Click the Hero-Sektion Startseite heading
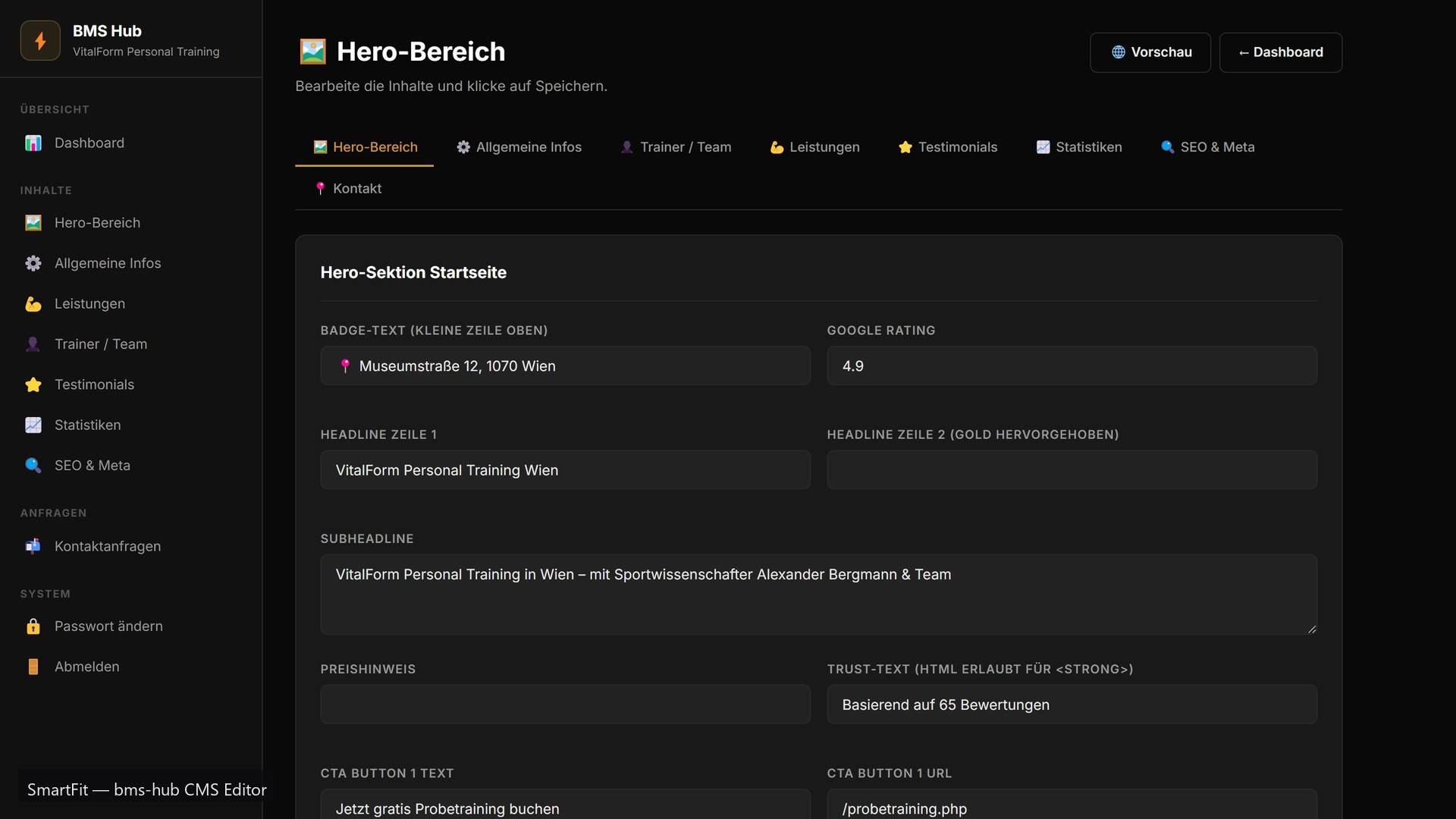1456x819 pixels. coord(413,272)
